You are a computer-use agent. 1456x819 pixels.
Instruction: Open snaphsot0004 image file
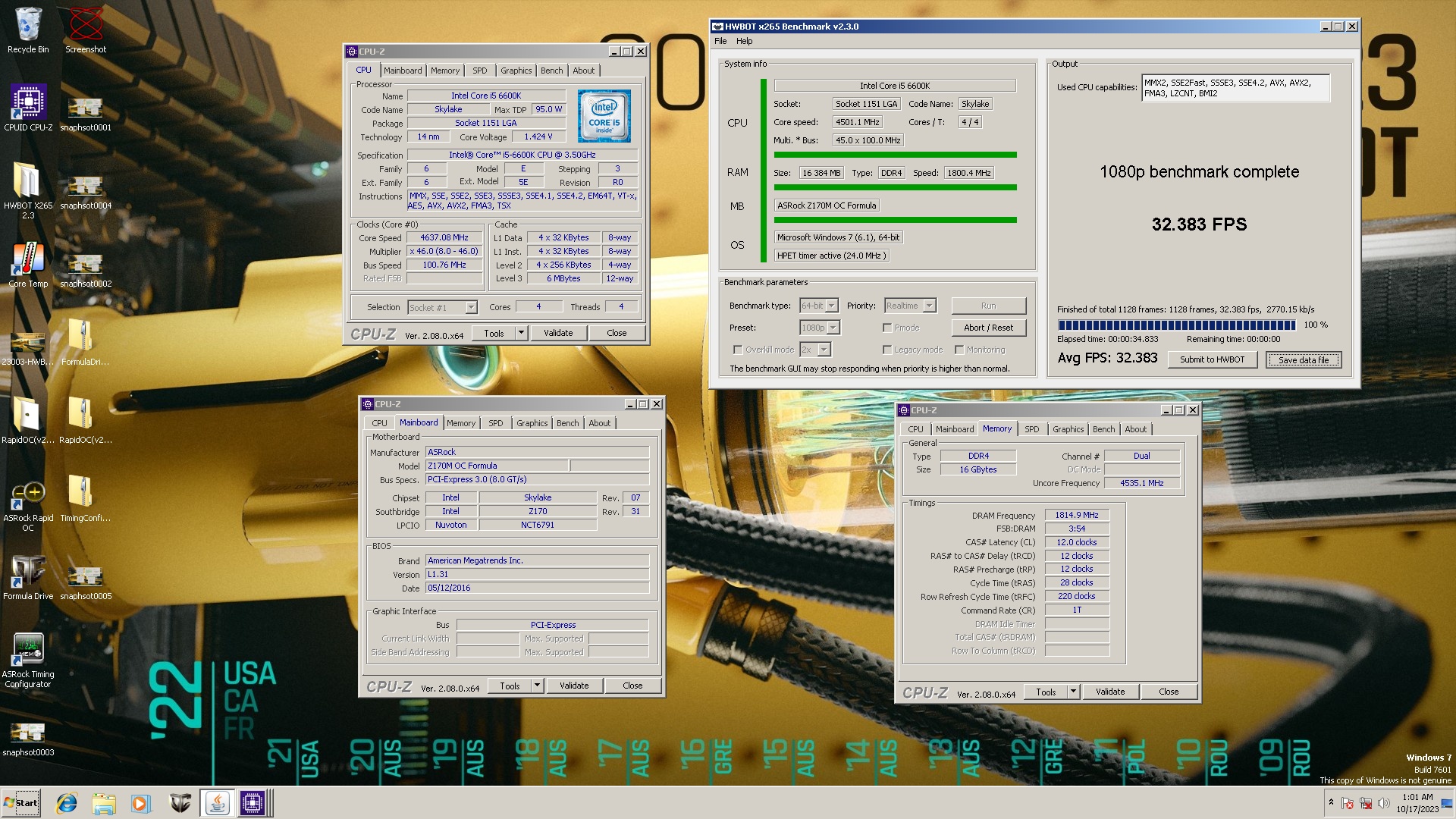coord(86,192)
